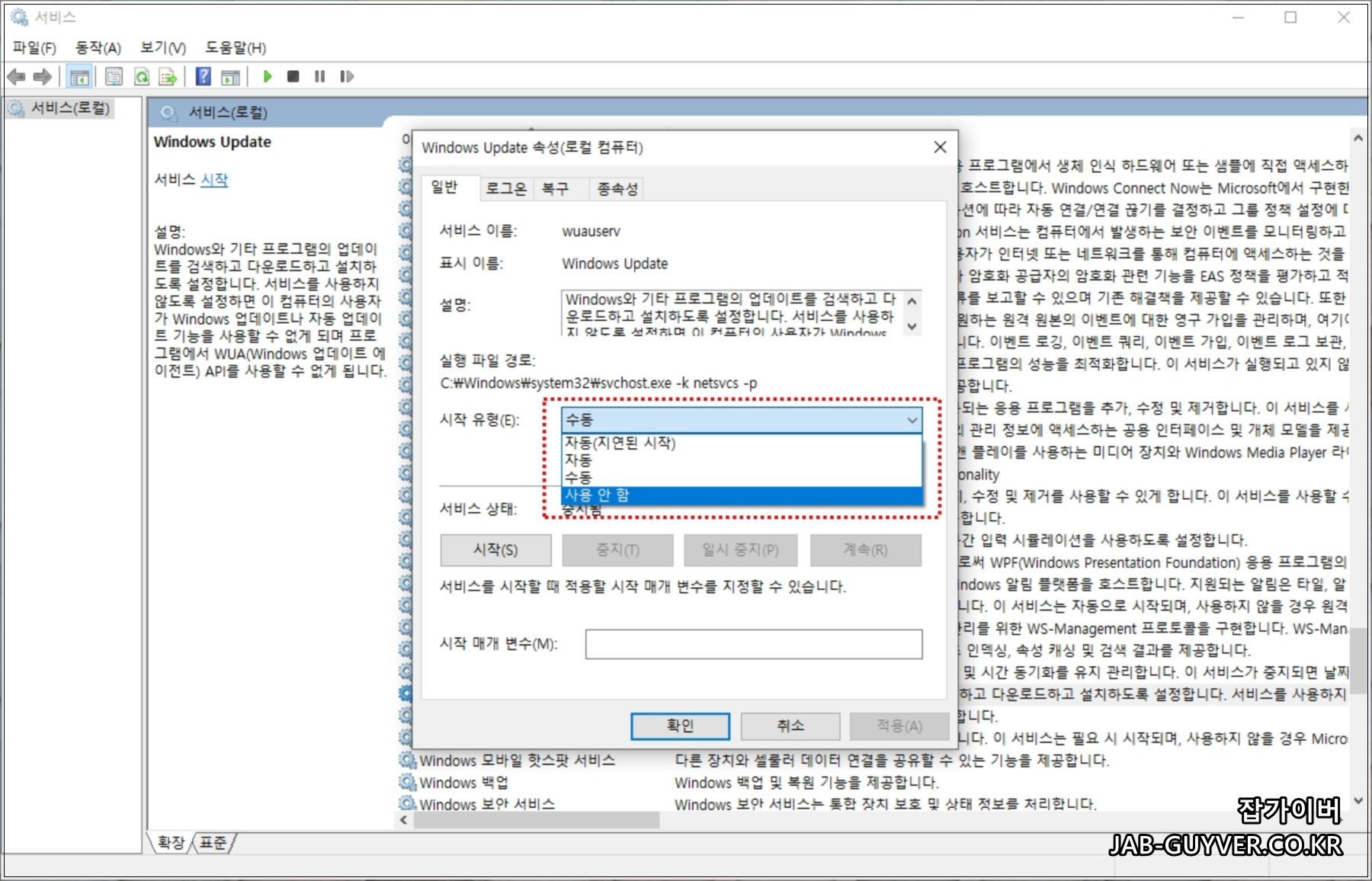Click the svchost.exe executable path text
The image size is (1372, 881).
click(x=599, y=383)
